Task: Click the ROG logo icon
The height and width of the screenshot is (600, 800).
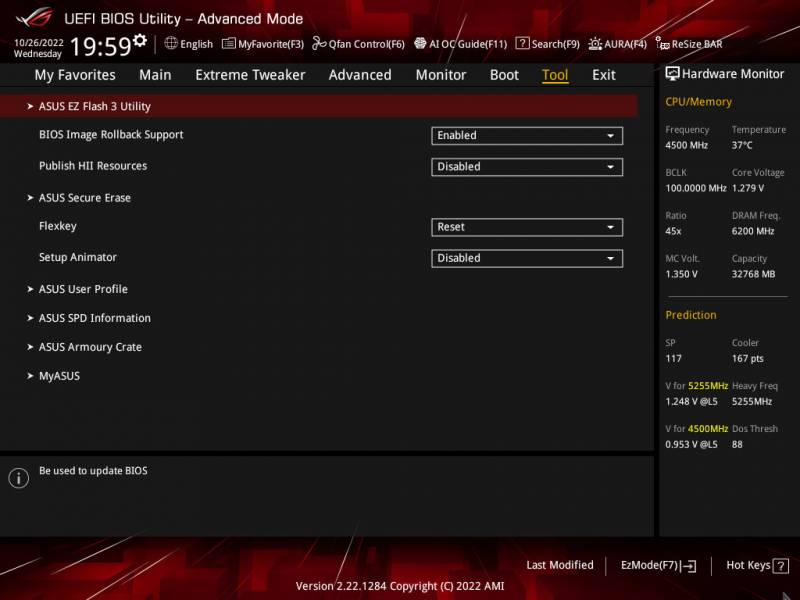Action: click(x=34, y=18)
